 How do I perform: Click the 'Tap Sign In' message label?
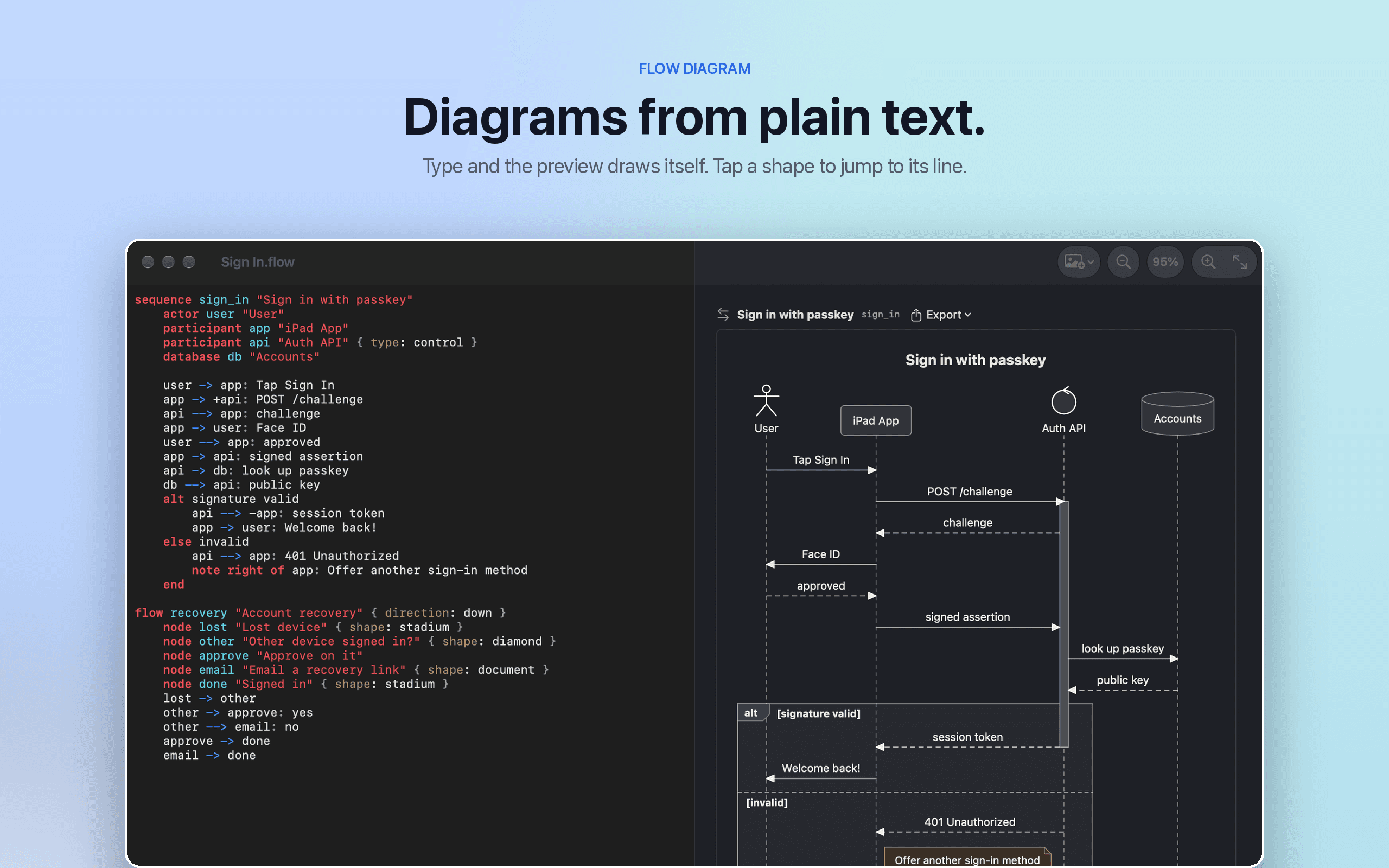[x=821, y=460]
